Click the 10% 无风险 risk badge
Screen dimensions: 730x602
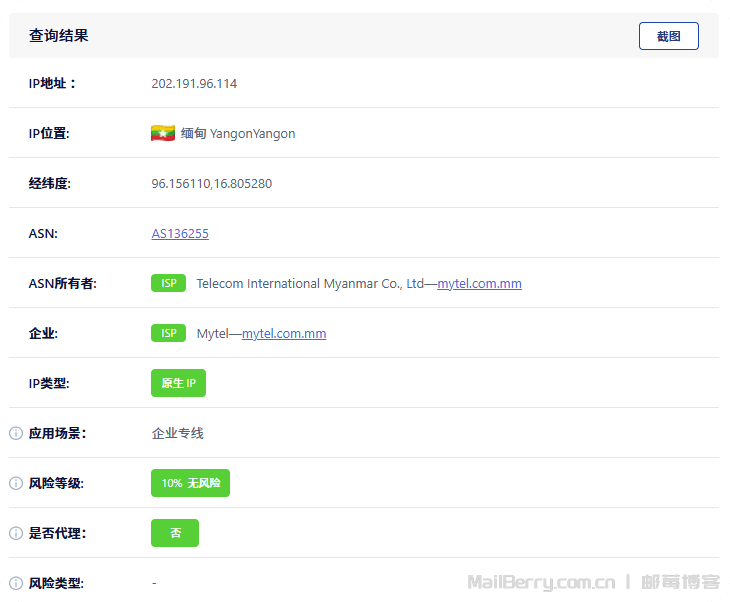point(190,483)
